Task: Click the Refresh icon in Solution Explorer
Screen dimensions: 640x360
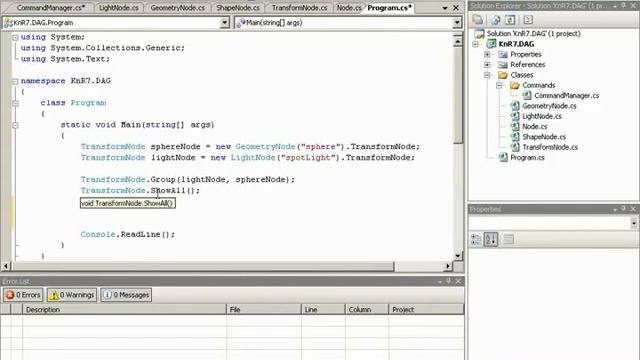Action: point(510,20)
